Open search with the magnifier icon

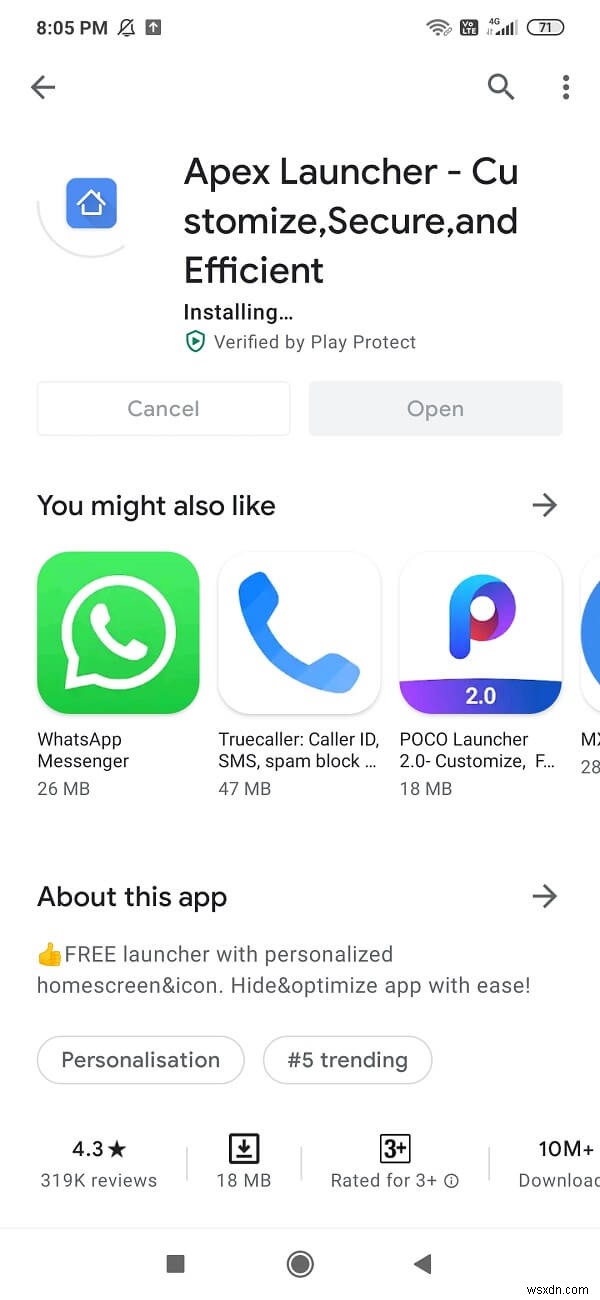point(501,88)
